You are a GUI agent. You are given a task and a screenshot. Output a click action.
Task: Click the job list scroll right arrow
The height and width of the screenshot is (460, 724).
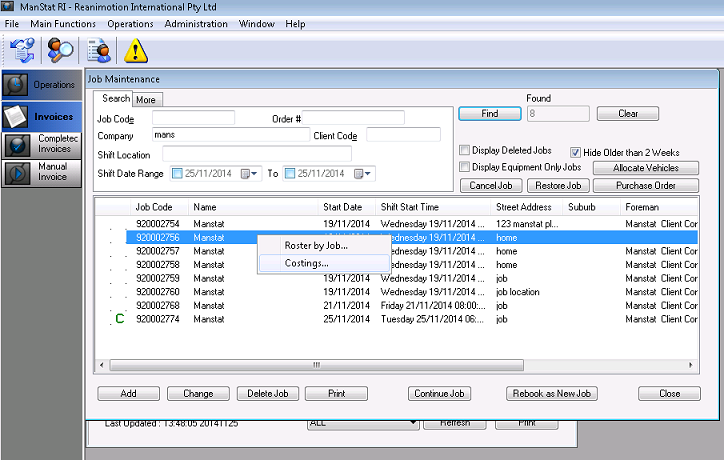691,365
